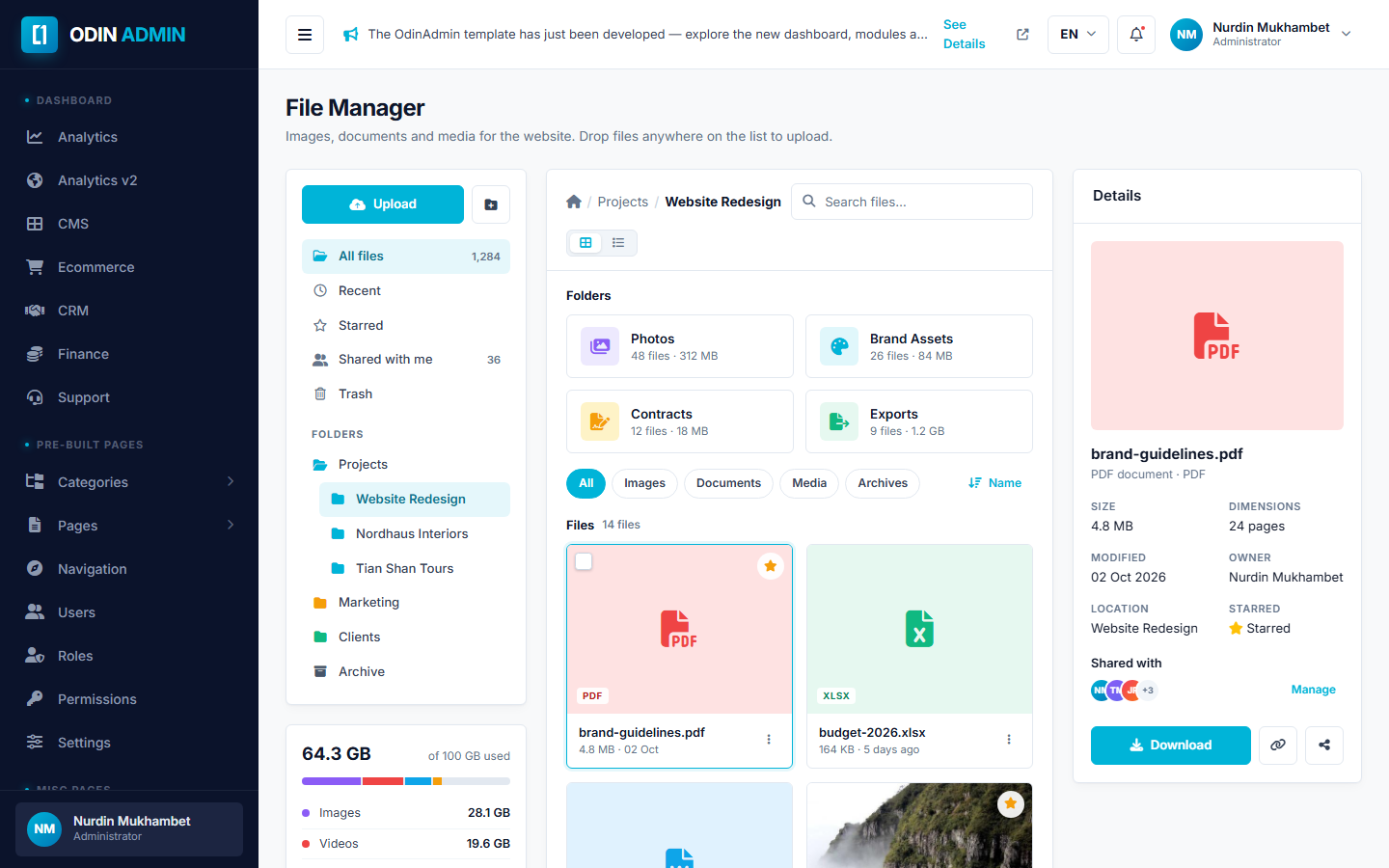Open Analytics v2 from sidebar

coord(129,180)
